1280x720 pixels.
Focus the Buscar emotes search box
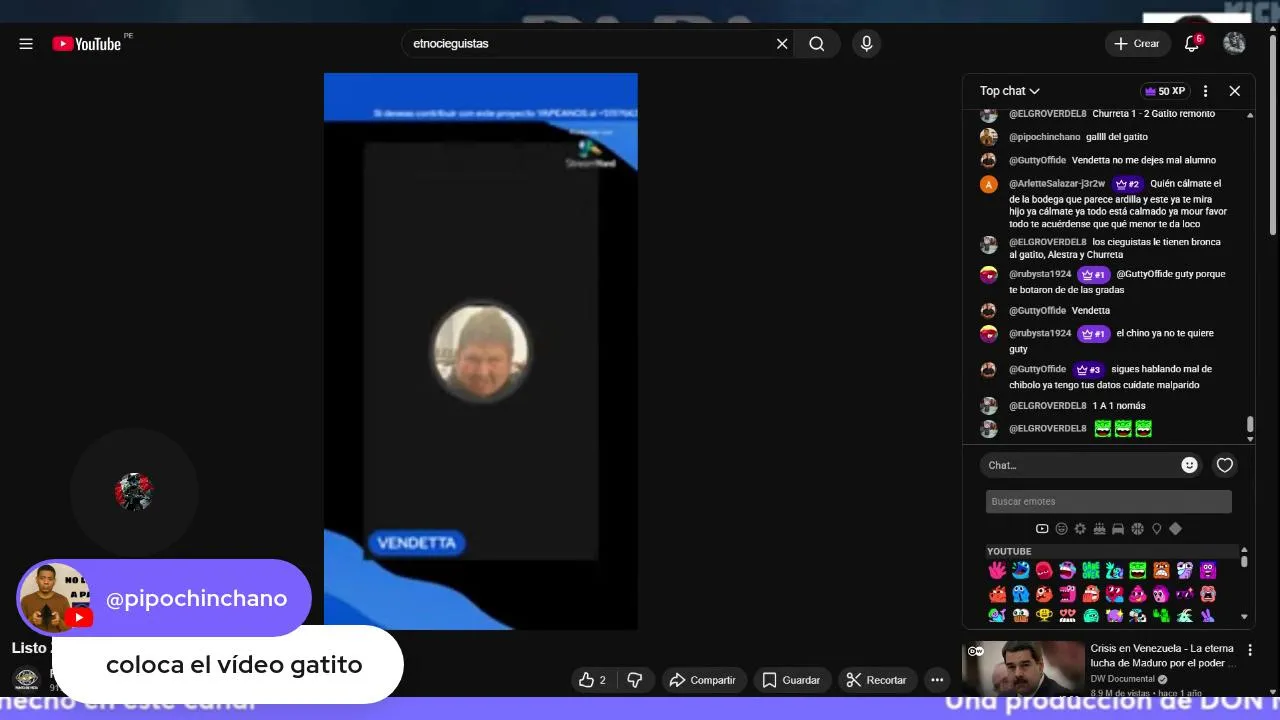pos(1108,501)
